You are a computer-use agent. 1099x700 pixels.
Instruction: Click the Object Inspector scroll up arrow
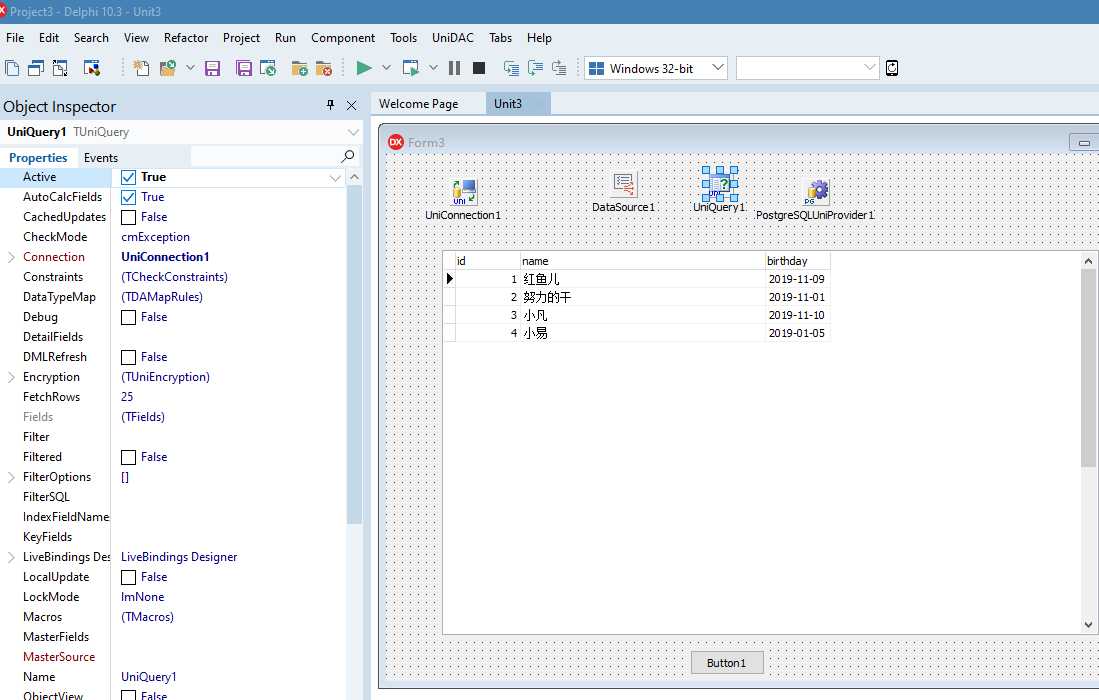click(354, 177)
